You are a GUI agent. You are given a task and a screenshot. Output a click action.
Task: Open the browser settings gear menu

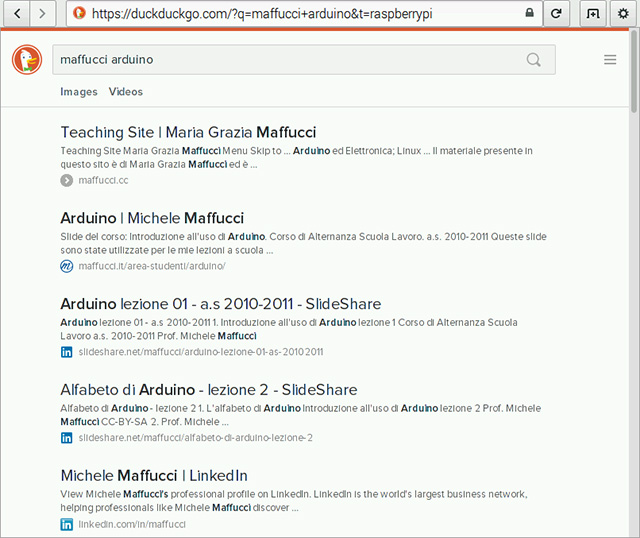pyautogui.click(x=623, y=14)
